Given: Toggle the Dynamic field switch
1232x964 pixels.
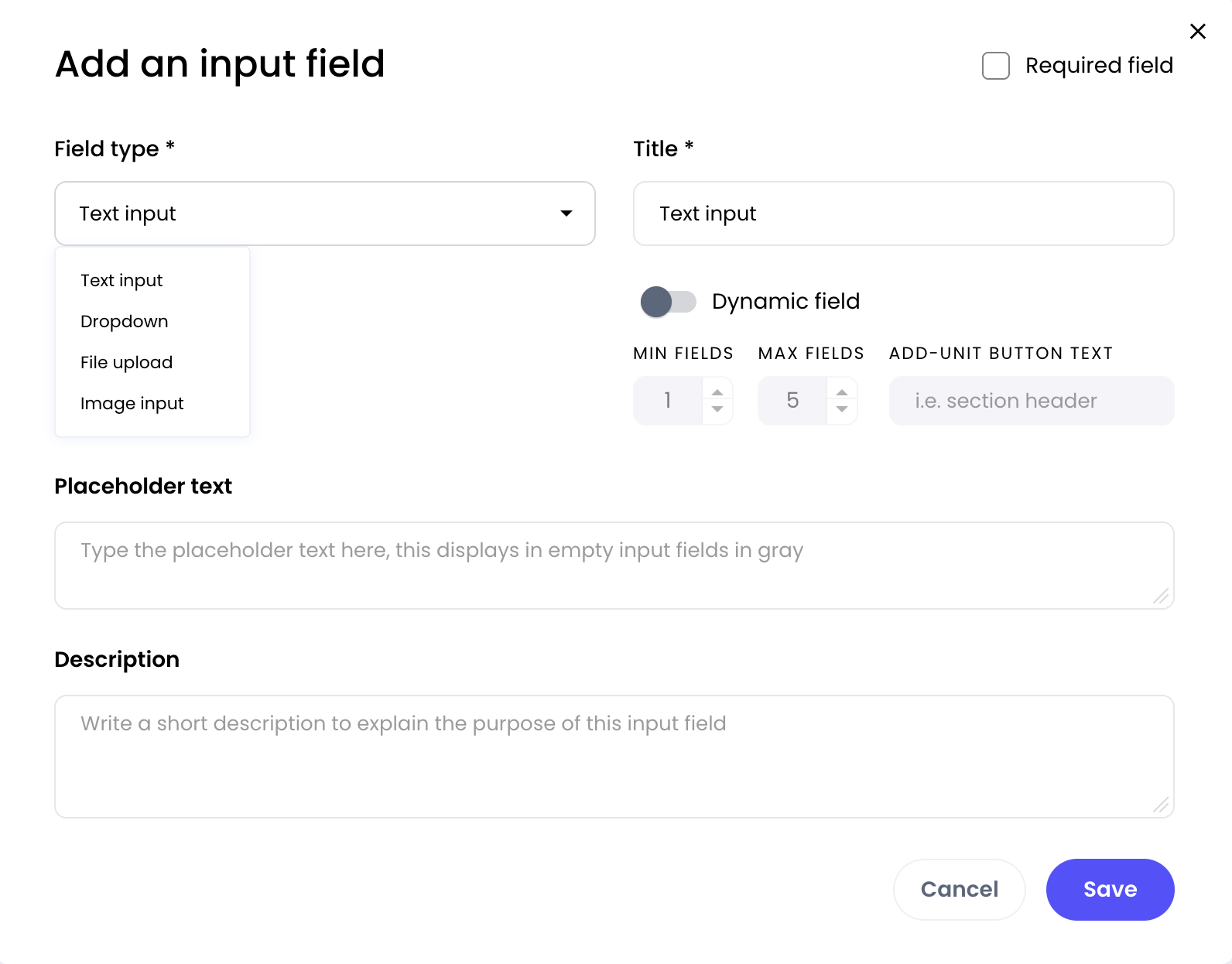Looking at the screenshot, I should click(669, 302).
